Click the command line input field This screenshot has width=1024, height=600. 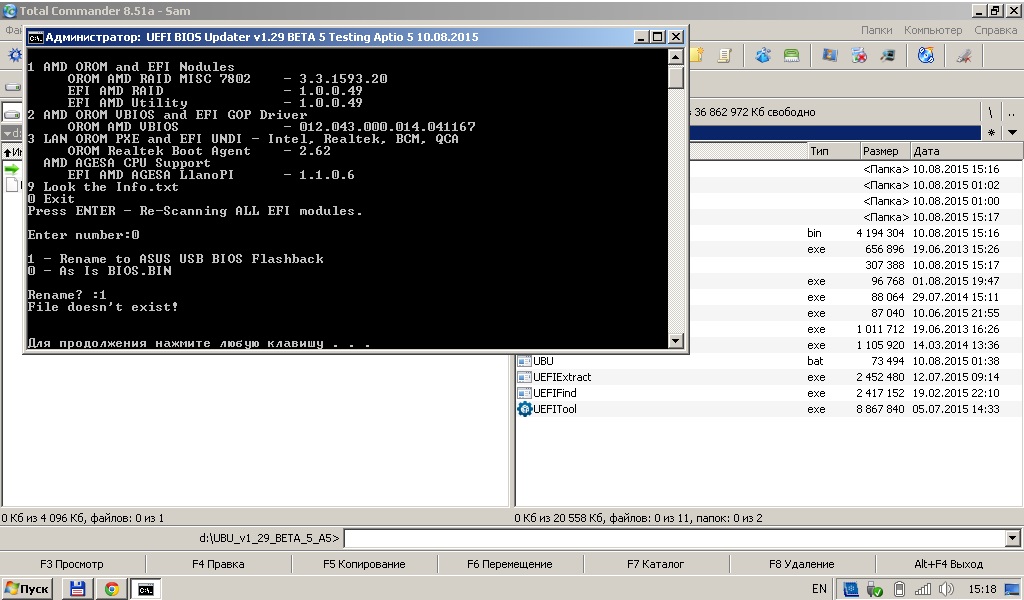(675, 539)
